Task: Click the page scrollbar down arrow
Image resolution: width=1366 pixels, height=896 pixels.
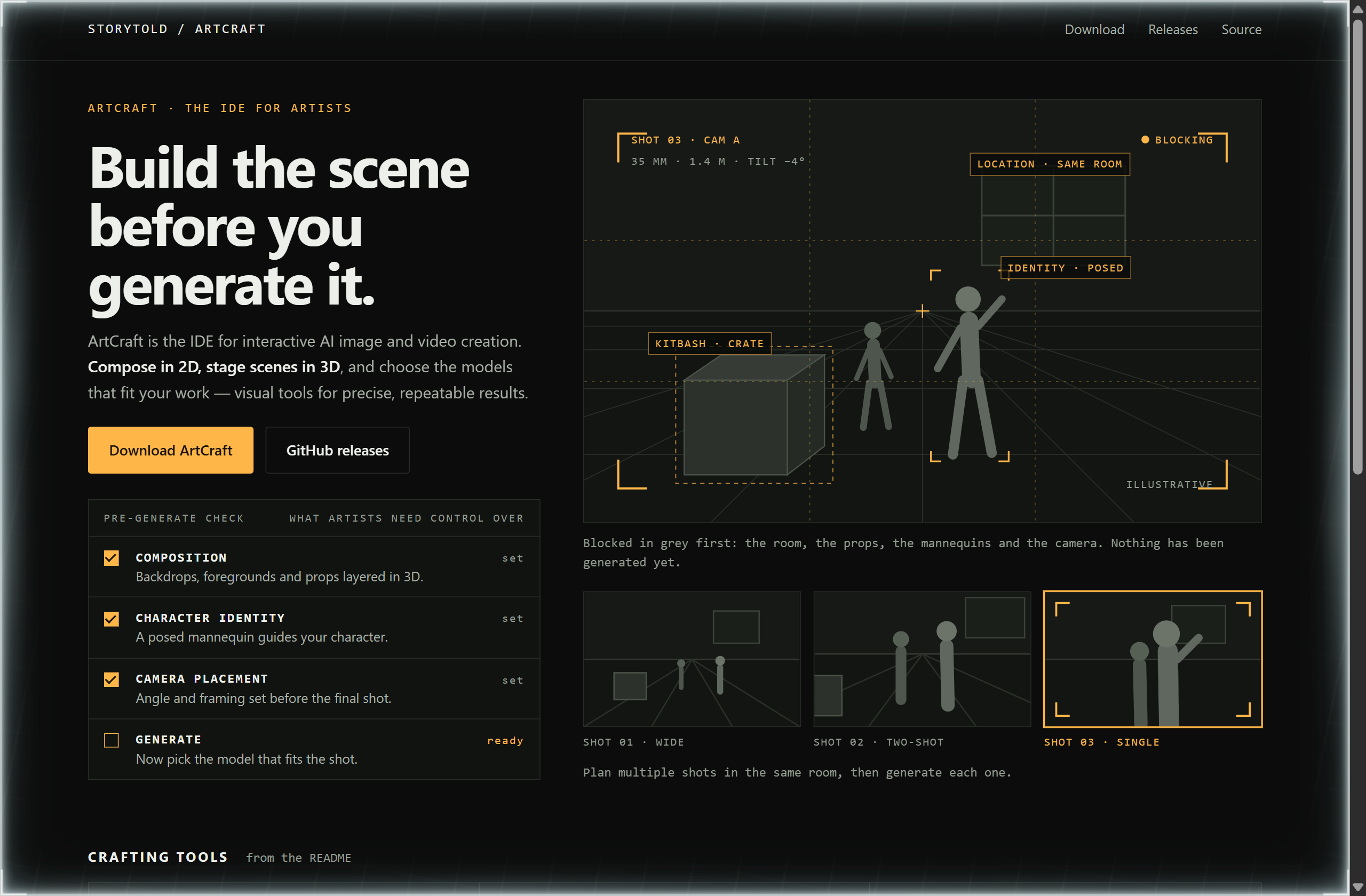Action: (1357, 887)
